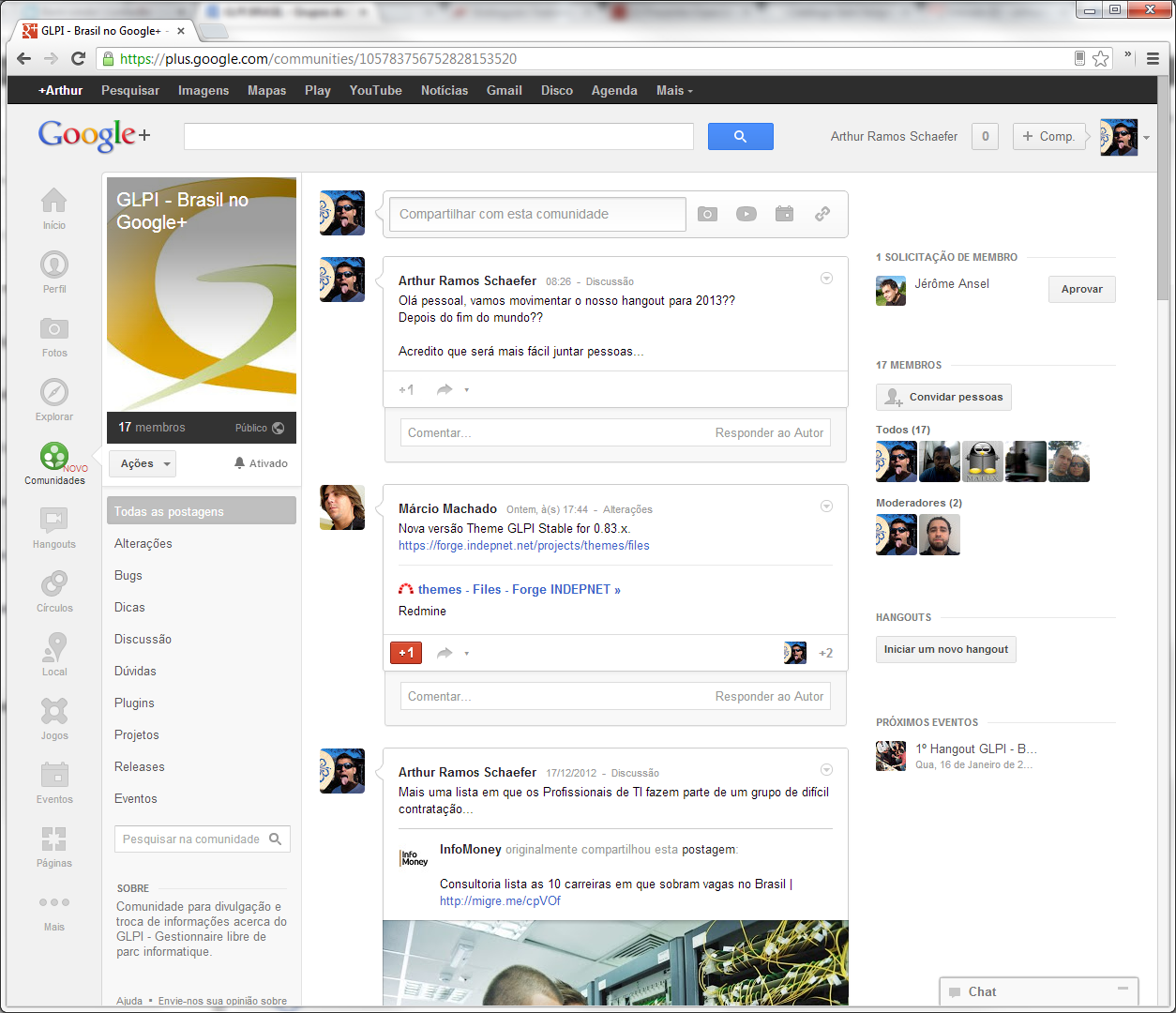The width and height of the screenshot is (1176, 1013).
Task: Open the migre.me/cpVOf link
Action: pyautogui.click(x=500, y=900)
